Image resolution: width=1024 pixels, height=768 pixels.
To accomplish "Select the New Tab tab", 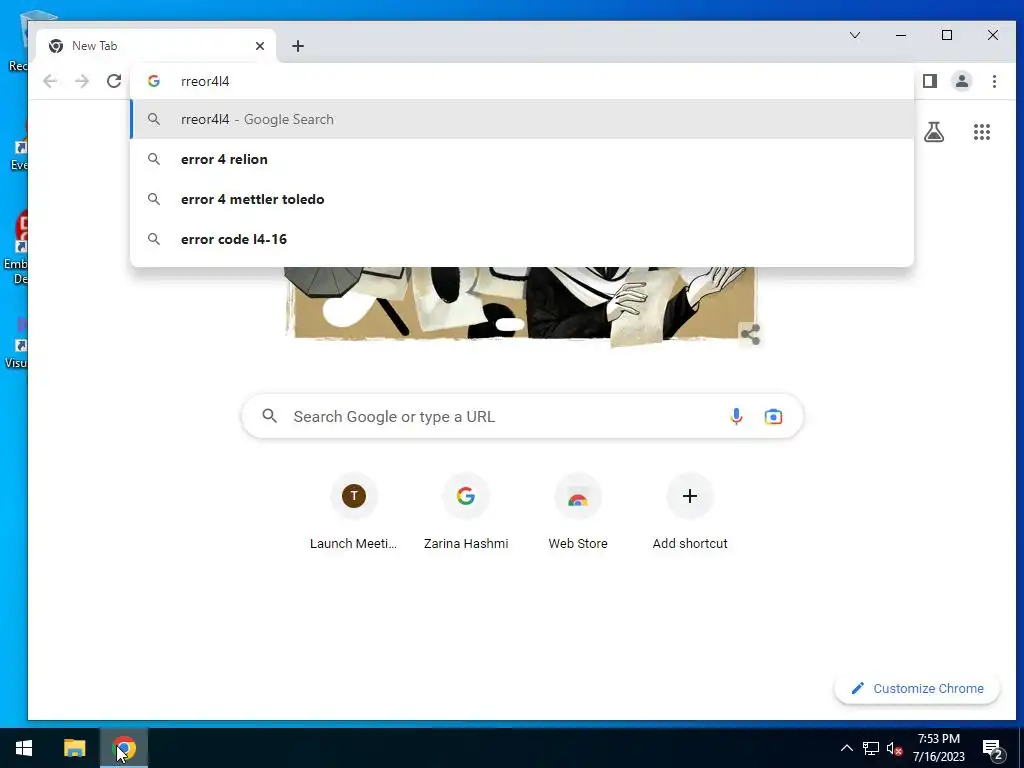I will click(x=156, y=46).
